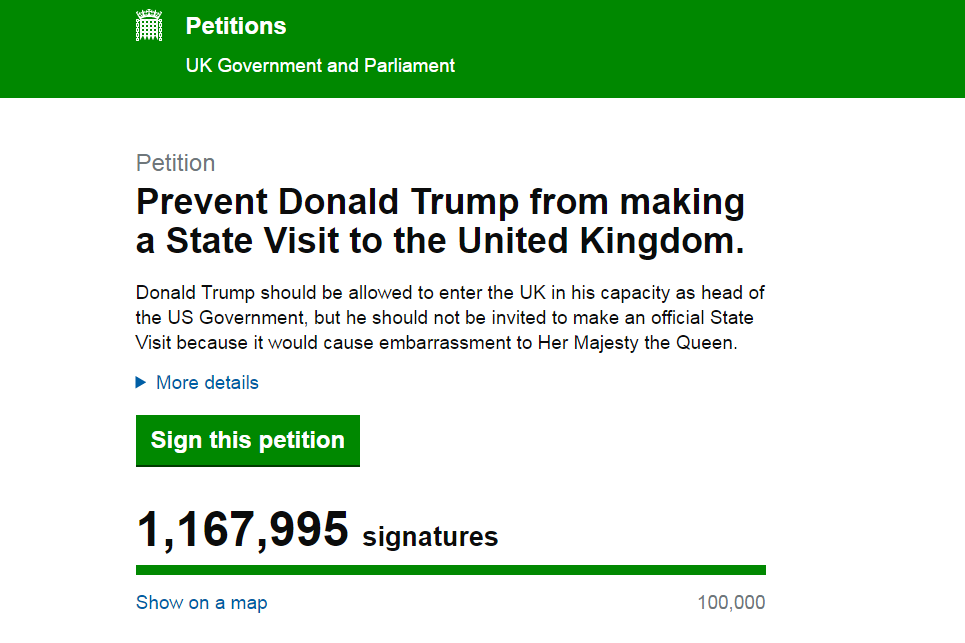Image resolution: width=965 pixels, height=643 pixels.
Task: Click the empty area of the green header banner
Action: (x=708, y=49)
